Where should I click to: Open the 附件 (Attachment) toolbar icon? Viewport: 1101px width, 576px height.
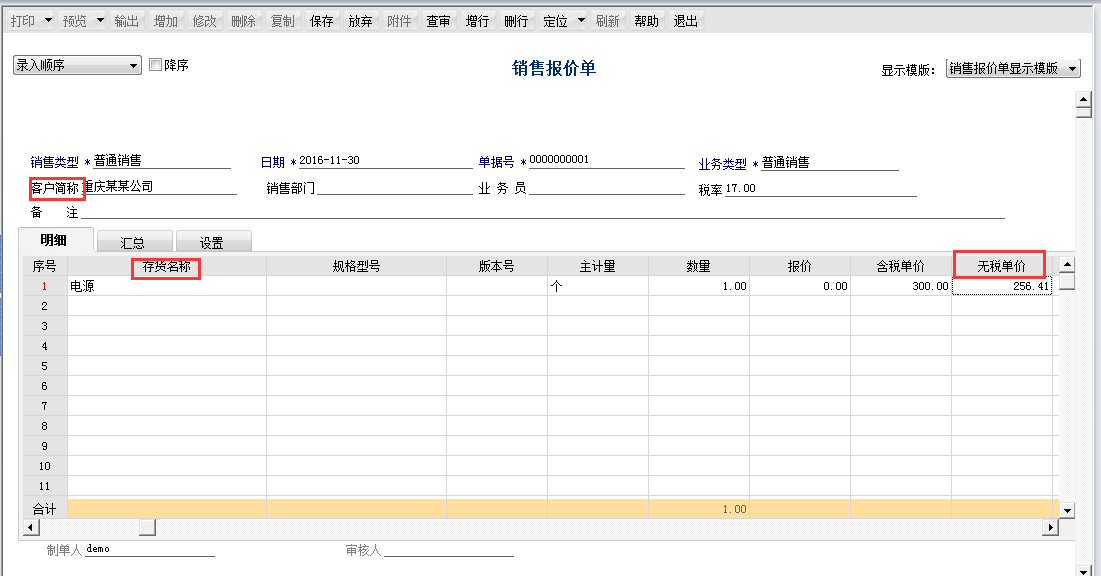point(399,20)
